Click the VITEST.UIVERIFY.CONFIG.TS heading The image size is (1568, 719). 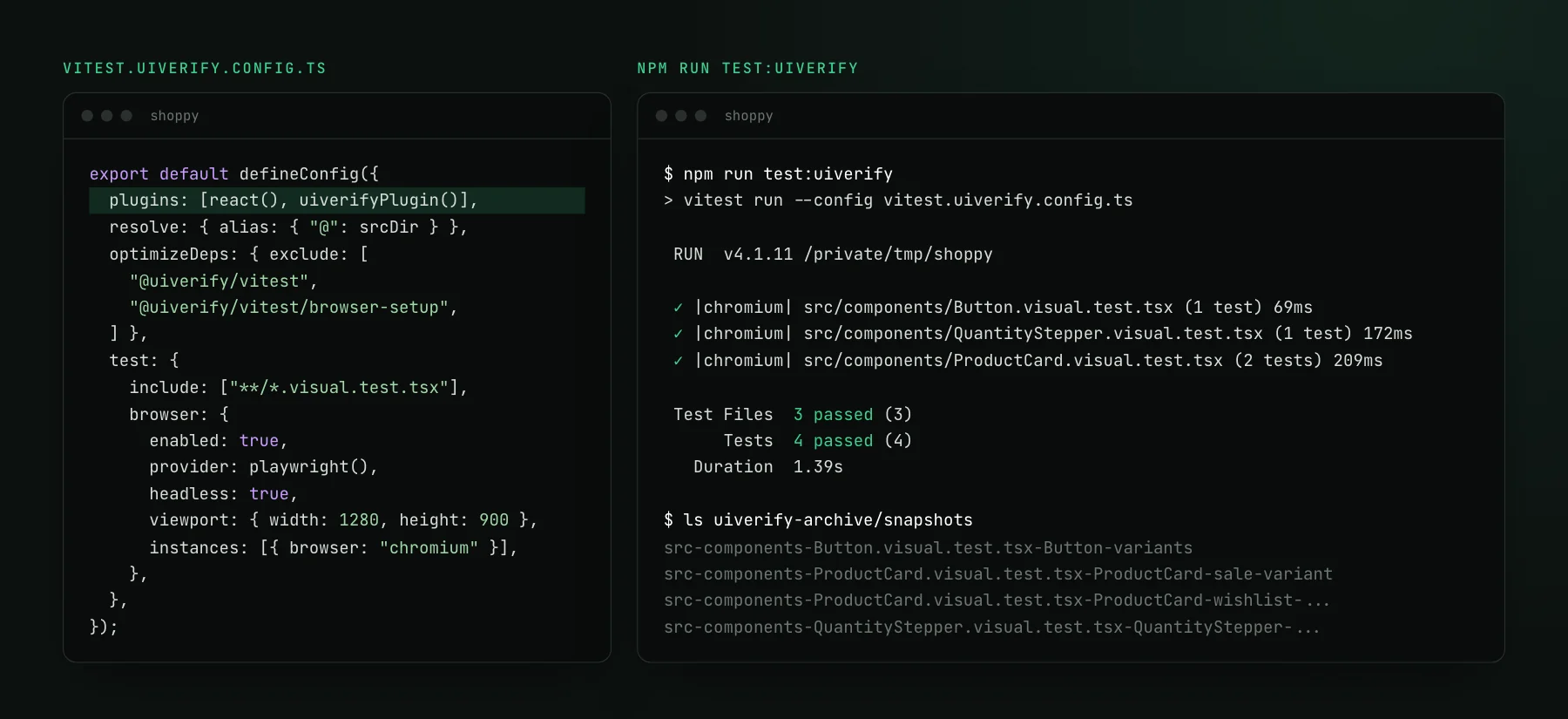[x=194, y=68]
